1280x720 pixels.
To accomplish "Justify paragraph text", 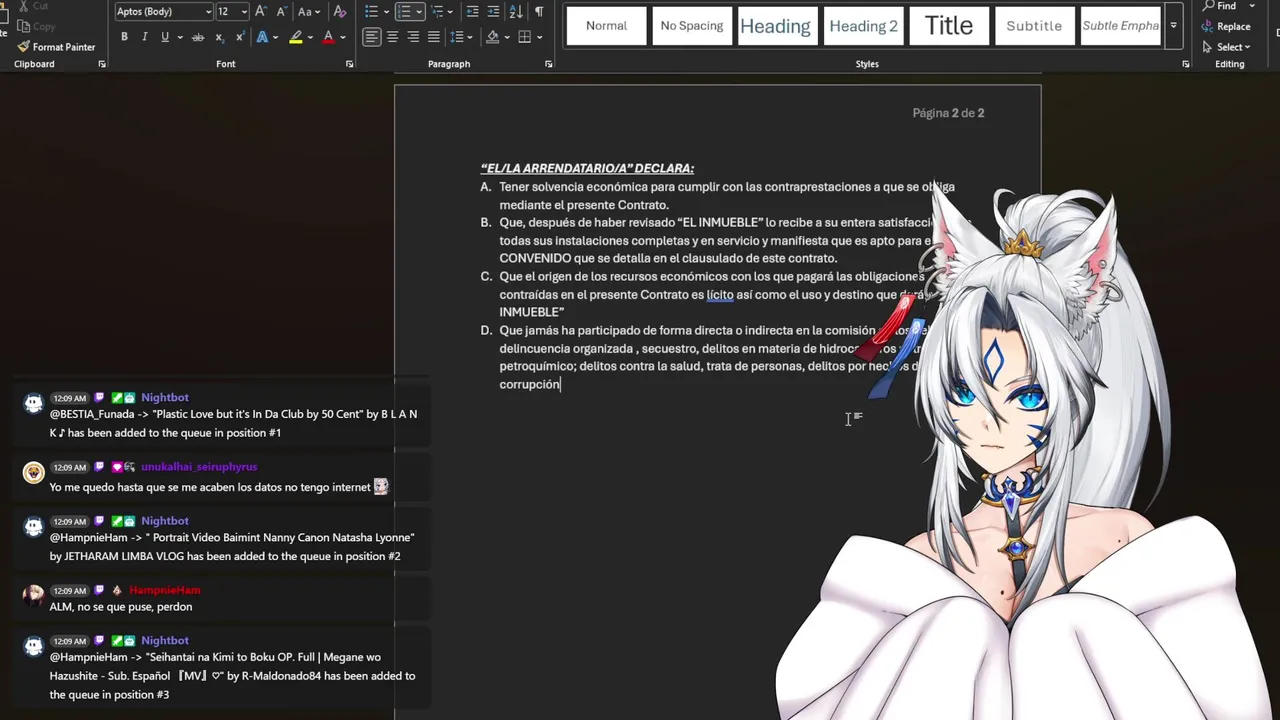I will coord(434,37).
